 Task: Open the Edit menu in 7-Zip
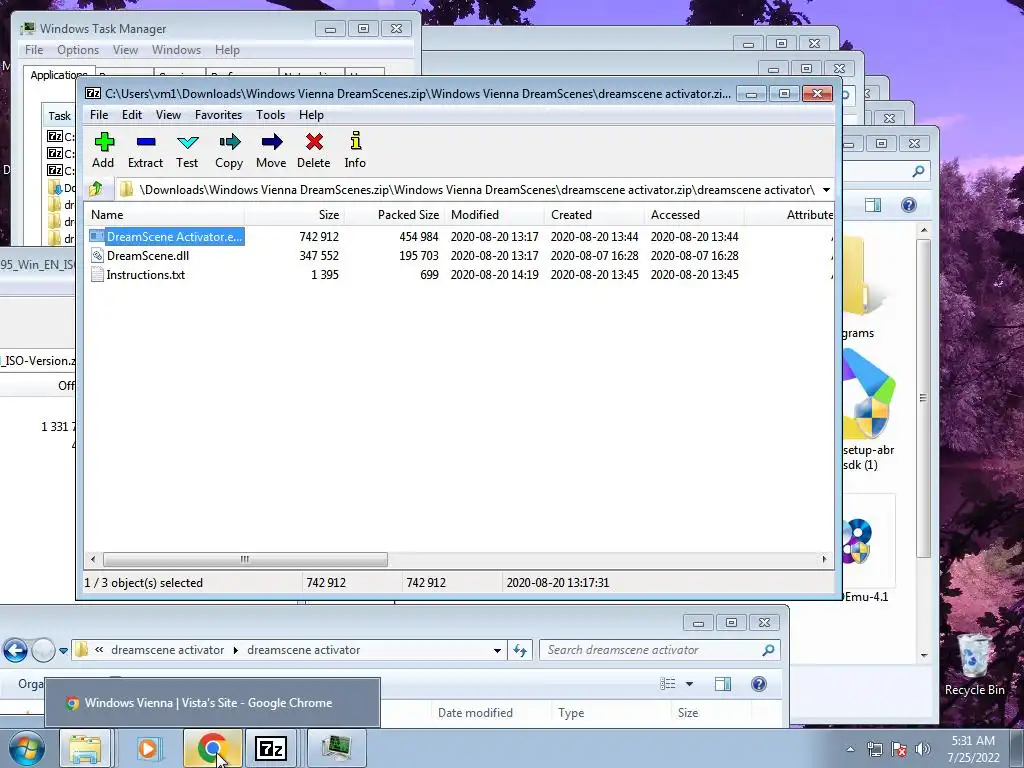tap(131, 115)
